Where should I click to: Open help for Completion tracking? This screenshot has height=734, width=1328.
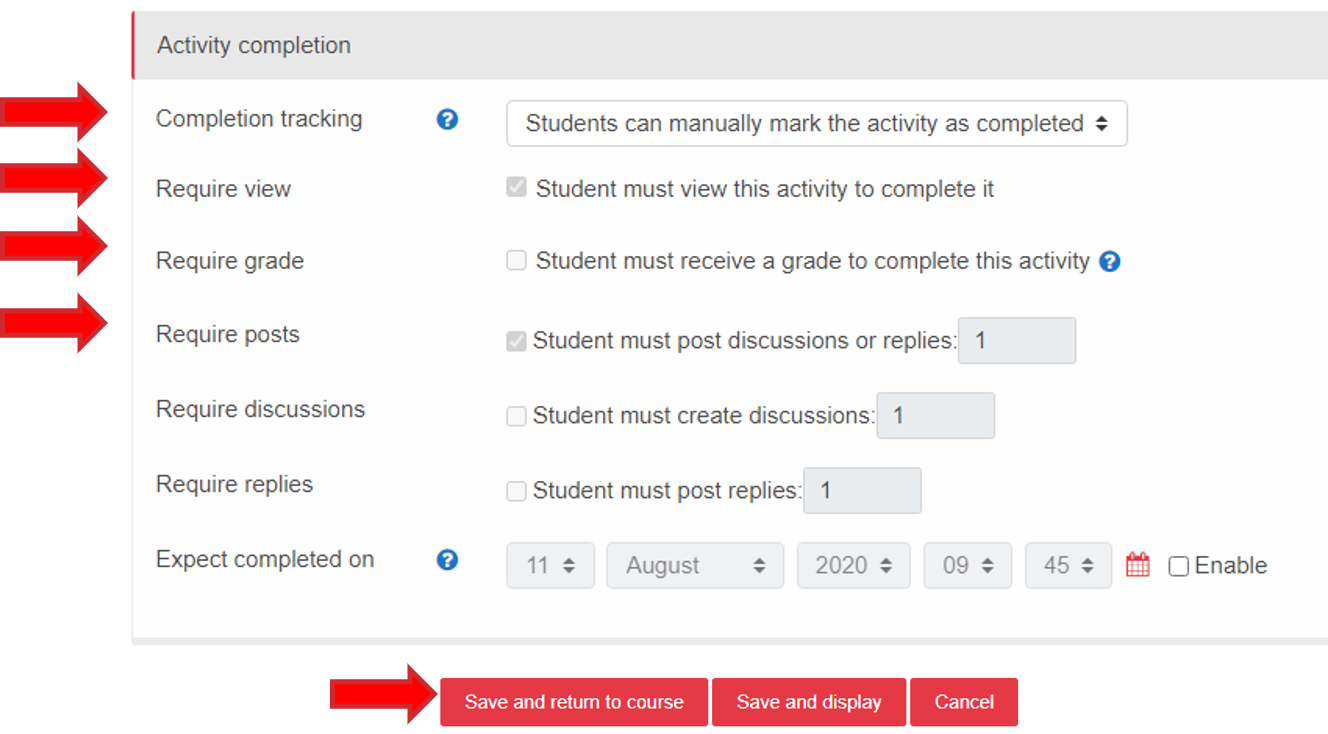[x=447, y=120]
